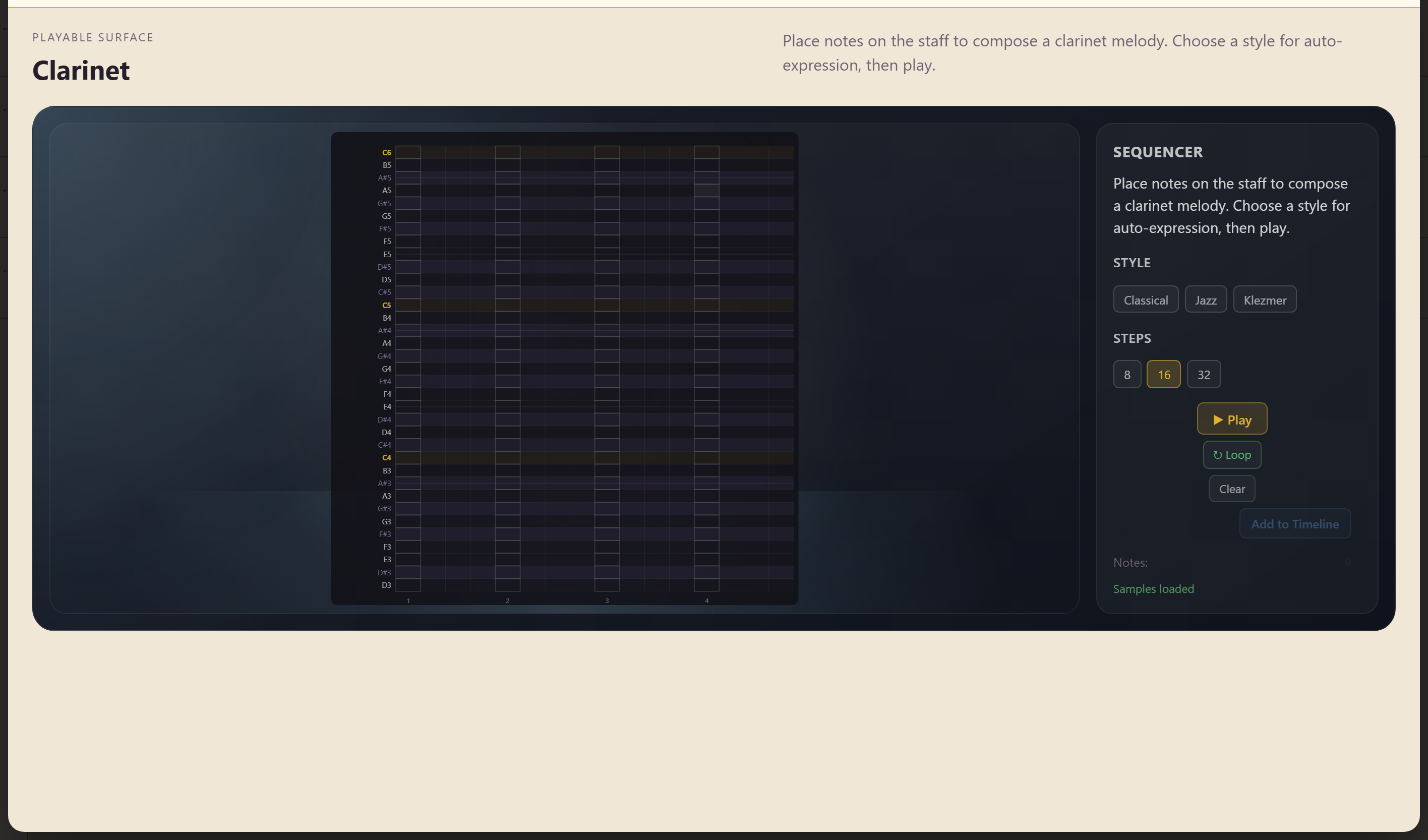The height and width of the screenshot is (840, 1428).
Task: Set steps to 16
Action: click(x=1164, y=374)
